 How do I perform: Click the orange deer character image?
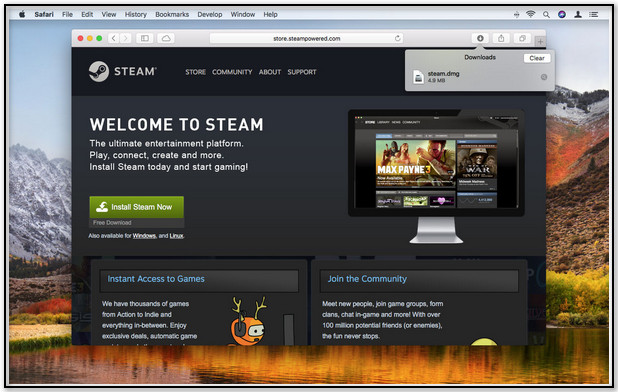[248, 321]
